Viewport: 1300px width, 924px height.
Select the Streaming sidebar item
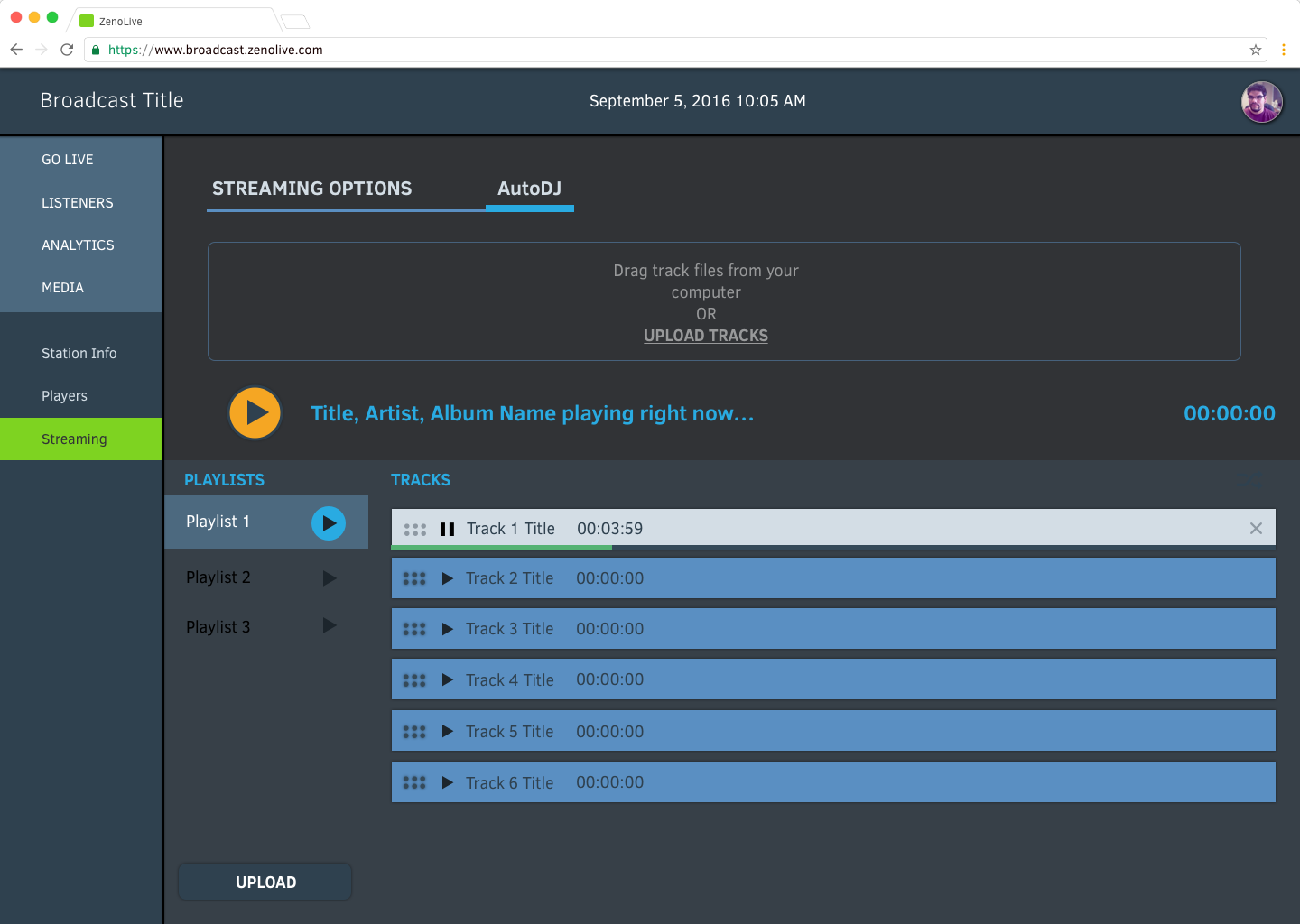81,439
